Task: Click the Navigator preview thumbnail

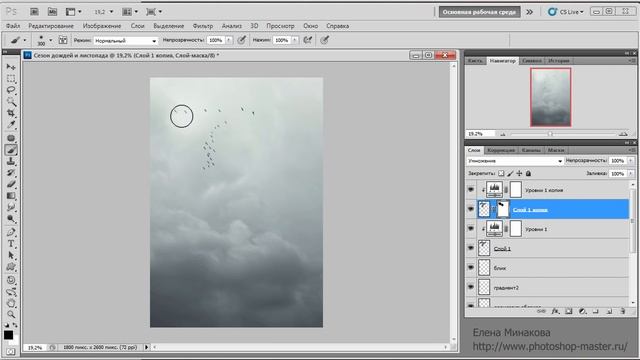Action: pyautogui.click(x=551, y=97)
